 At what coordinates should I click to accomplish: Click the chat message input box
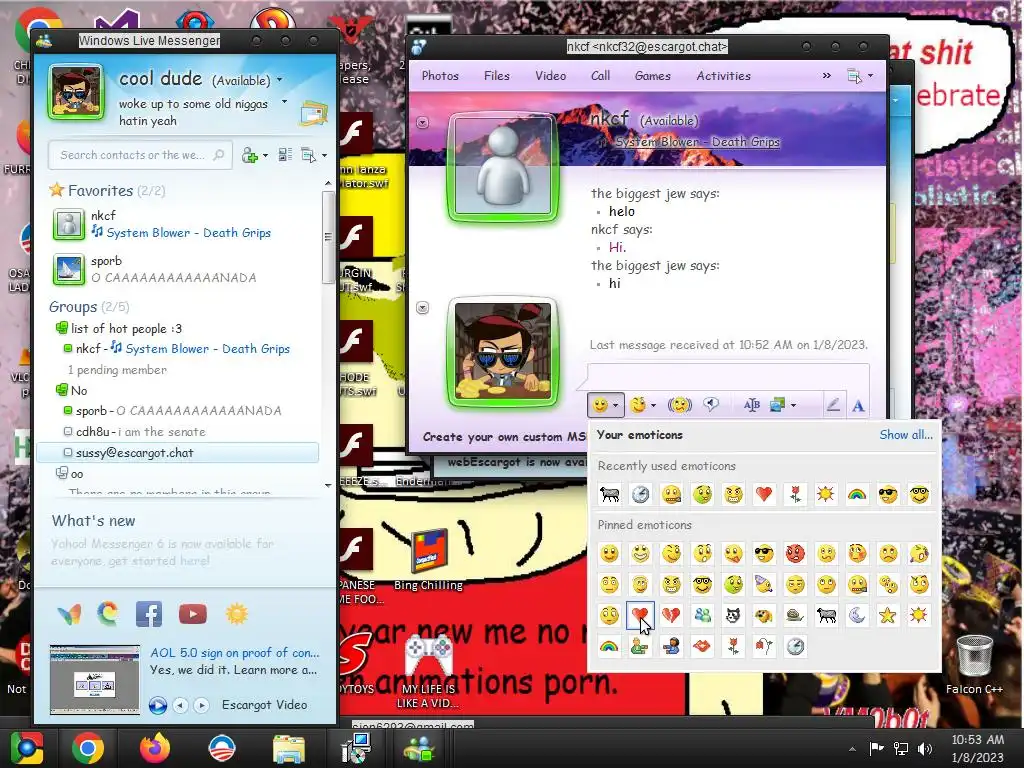[728, 377]
